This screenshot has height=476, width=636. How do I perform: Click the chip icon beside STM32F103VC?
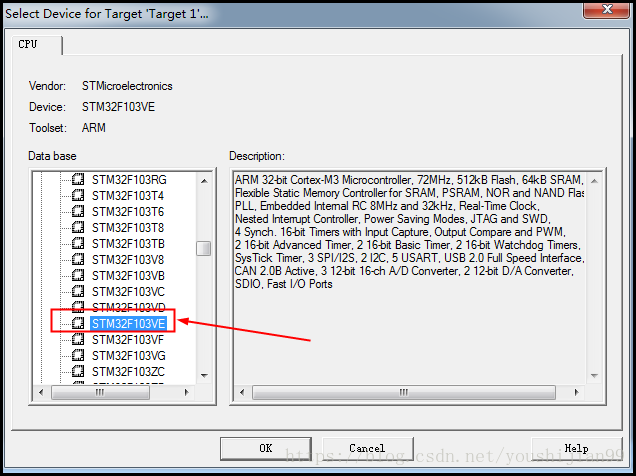[x=78, y=291]
